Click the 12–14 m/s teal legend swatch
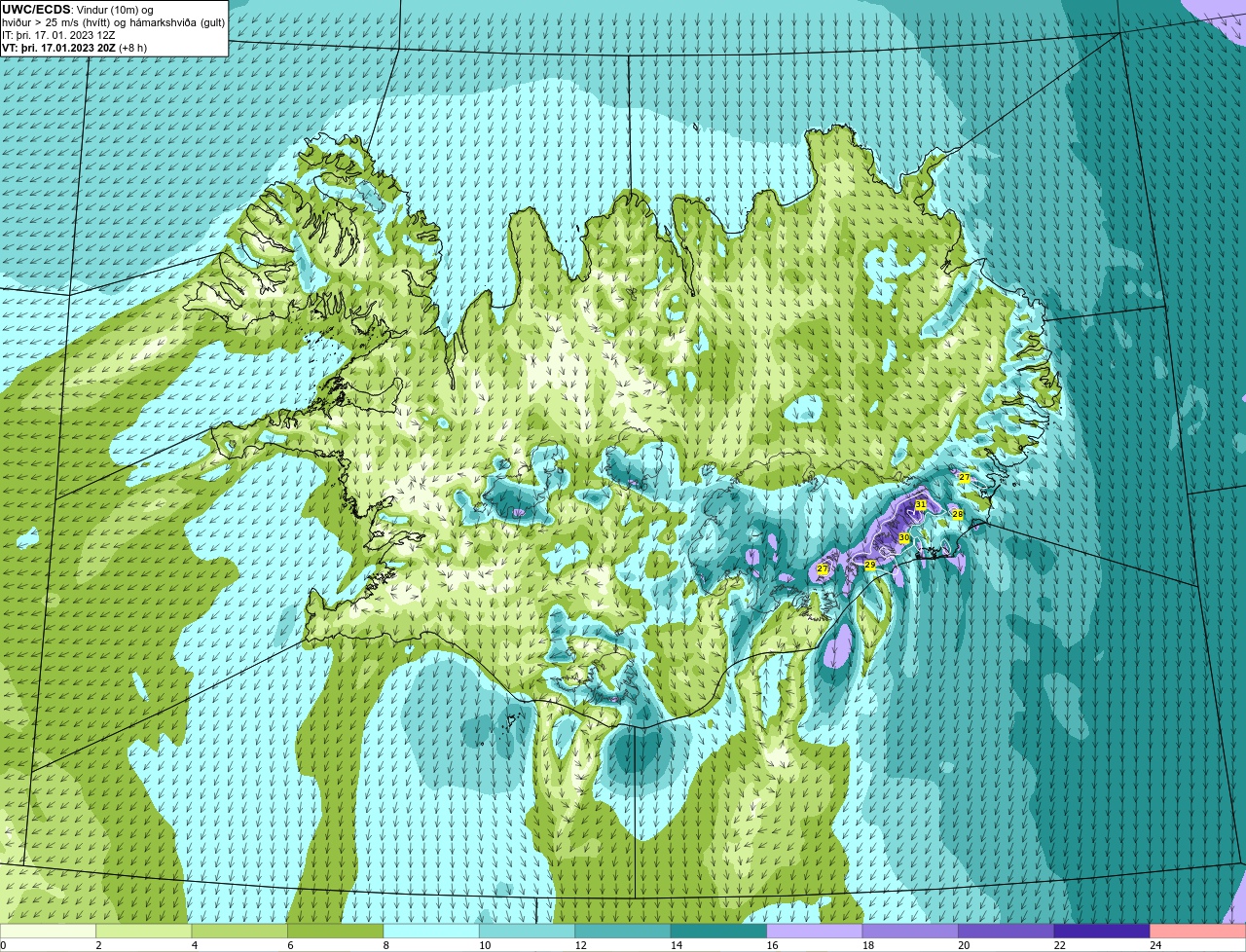 point(623,931)
